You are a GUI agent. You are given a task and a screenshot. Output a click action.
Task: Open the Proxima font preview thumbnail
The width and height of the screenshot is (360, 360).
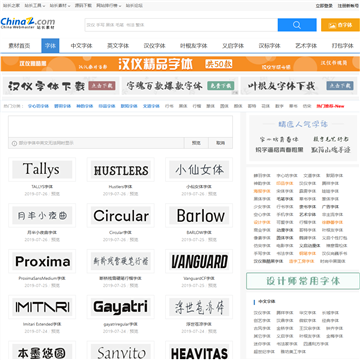click(x=42, y=261)
